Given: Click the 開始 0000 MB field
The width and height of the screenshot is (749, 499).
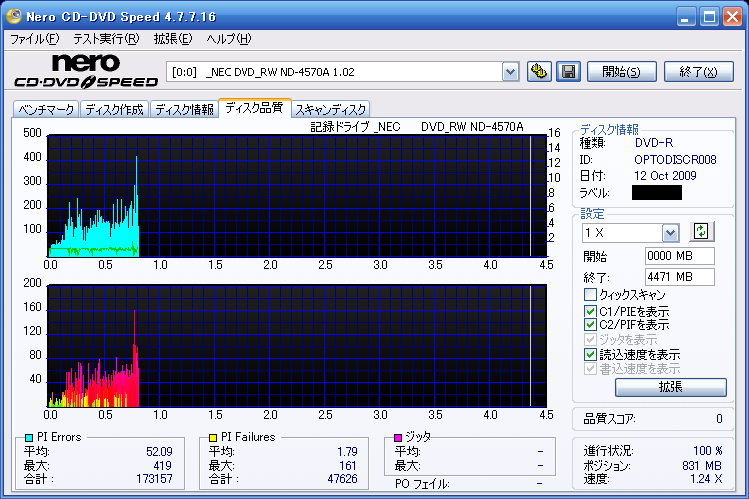Looking at the screenshot, I should click(679, 256).
